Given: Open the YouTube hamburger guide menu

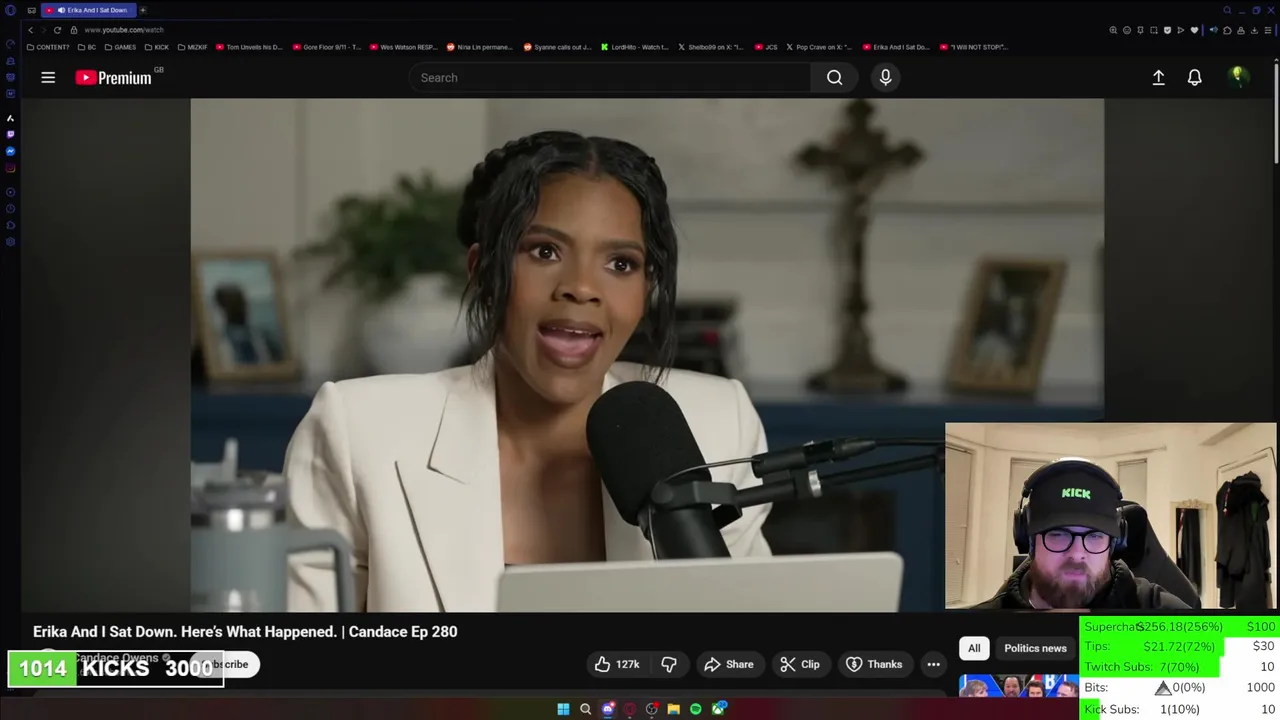Looking at the screenshot, I should 48,77.
